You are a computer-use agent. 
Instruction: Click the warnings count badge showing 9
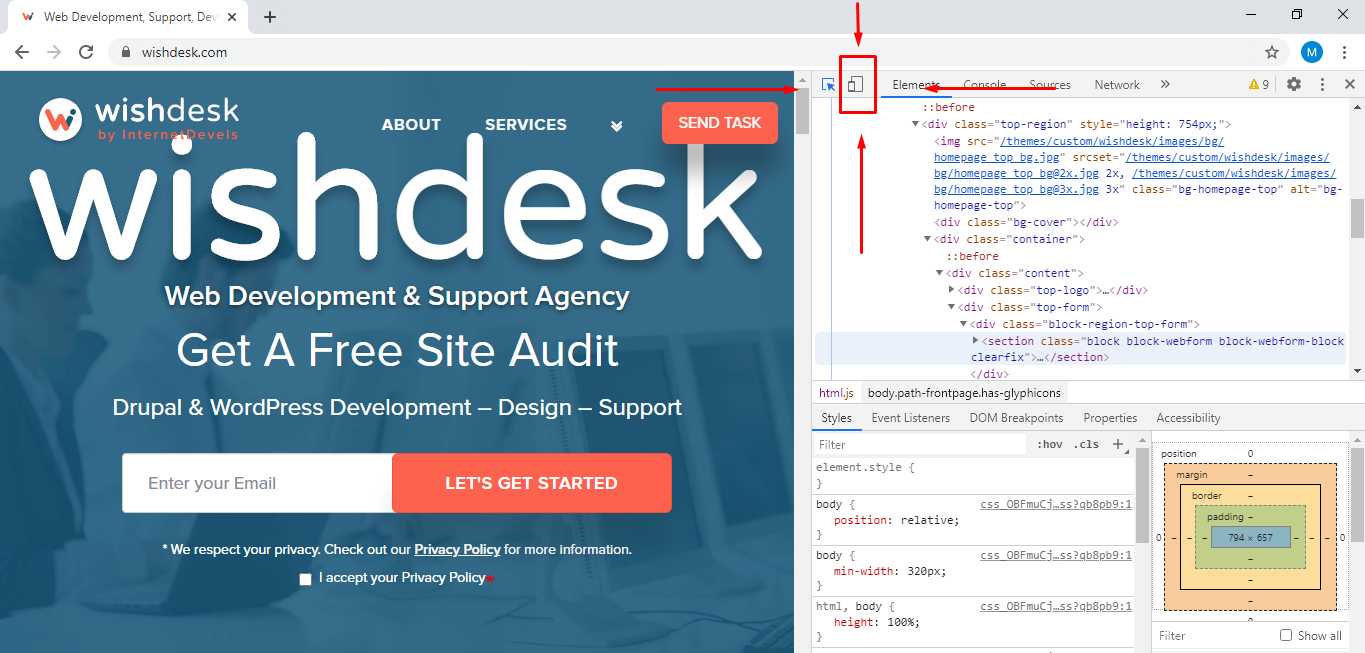pyautogui.click(x=1259, y=85)
